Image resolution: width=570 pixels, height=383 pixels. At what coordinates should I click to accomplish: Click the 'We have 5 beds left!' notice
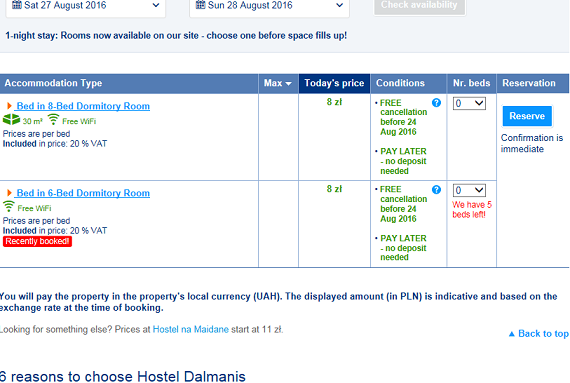point(472,210)
